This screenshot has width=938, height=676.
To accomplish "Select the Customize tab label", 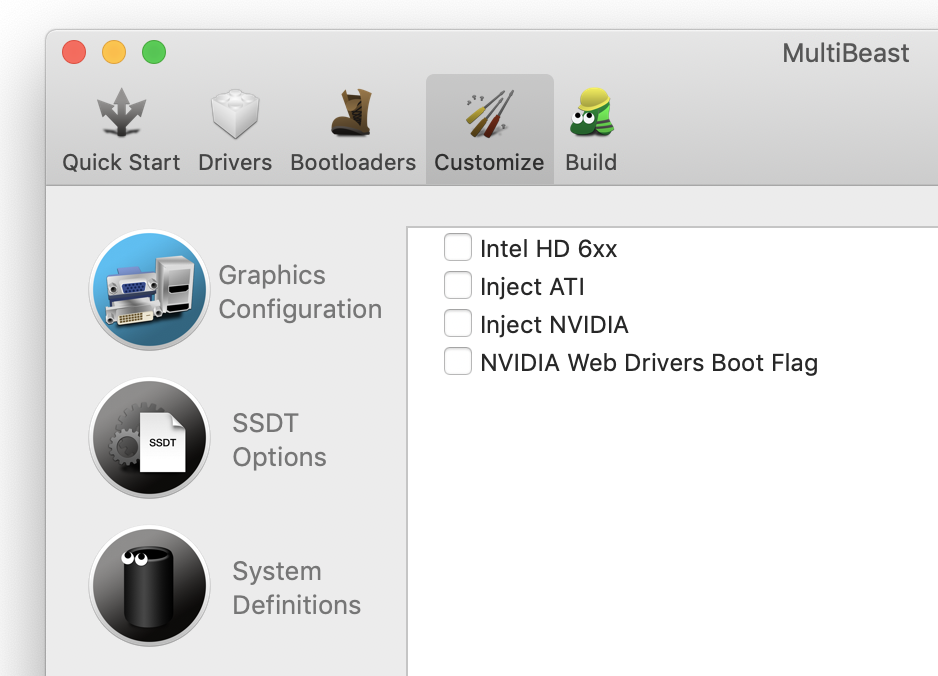I will [489, 162].
